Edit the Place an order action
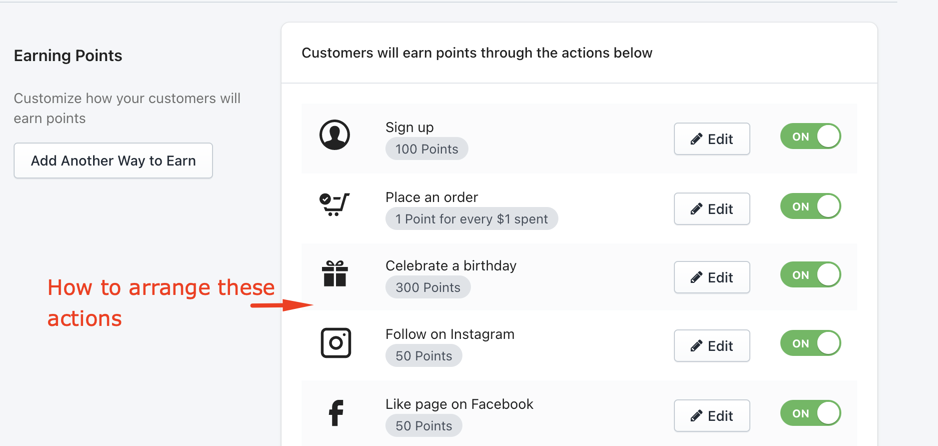The height and width of the screenshot is (446, 938). tap(712, 209)
